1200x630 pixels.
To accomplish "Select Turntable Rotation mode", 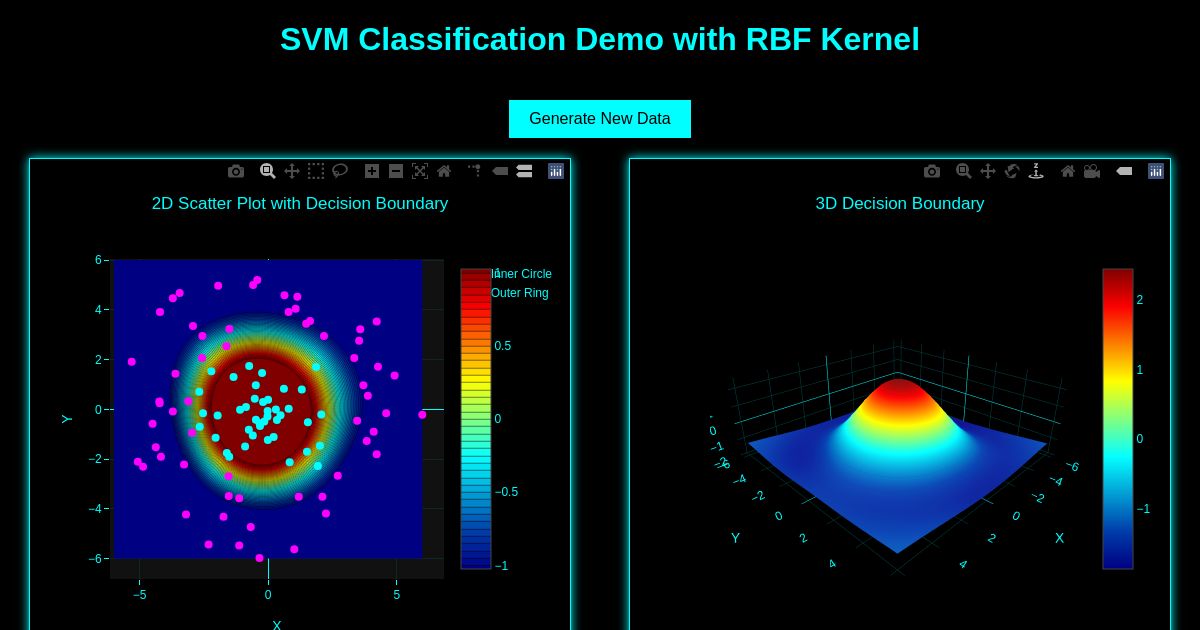I will [1036, 171].
